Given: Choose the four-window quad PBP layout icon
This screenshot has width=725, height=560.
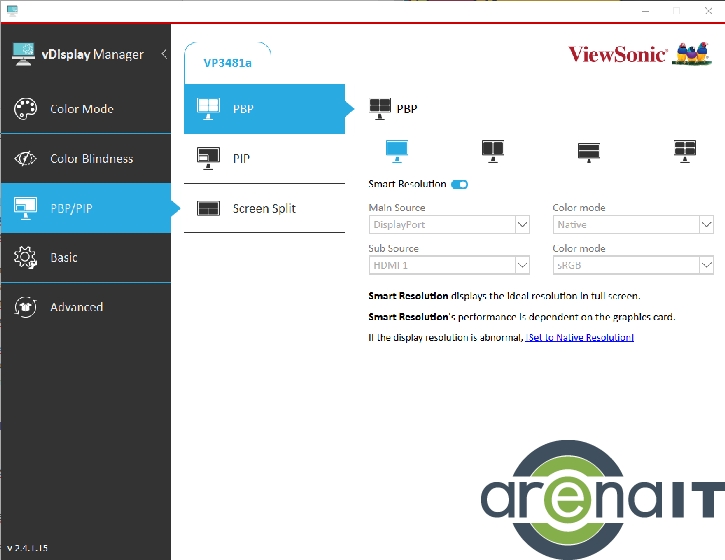Looking at the screenshot, I should 684,150.
